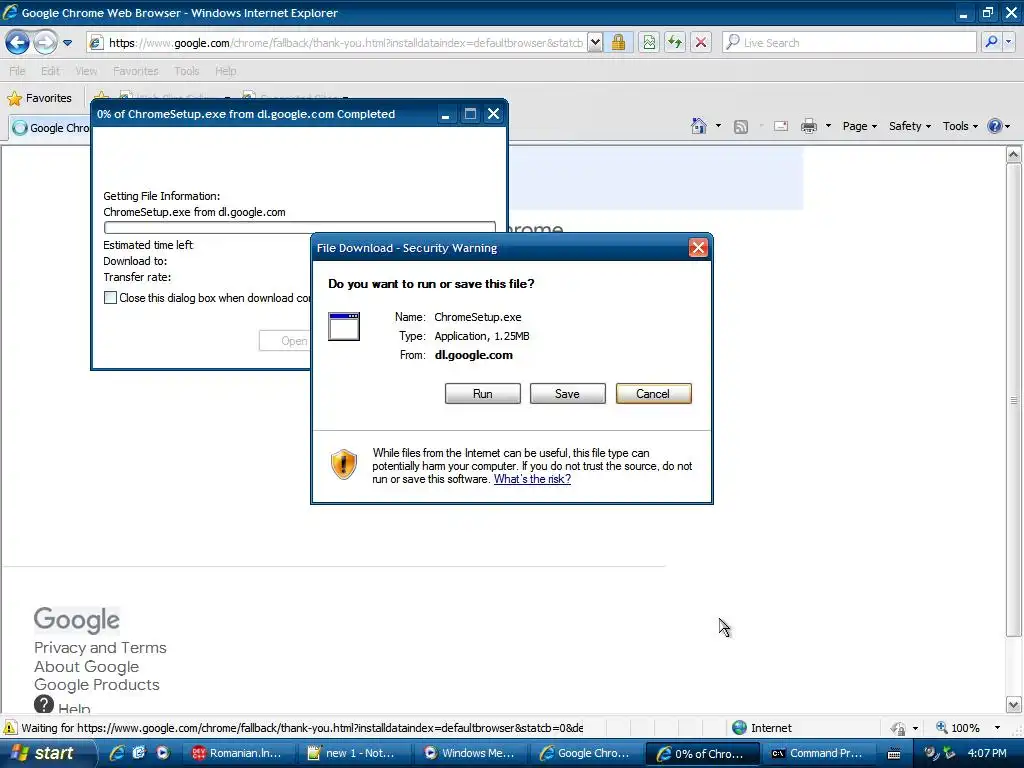The image size is (1024, 768).
Task: Expand the Home button dropdown arrow
Action: click(718, 126)
